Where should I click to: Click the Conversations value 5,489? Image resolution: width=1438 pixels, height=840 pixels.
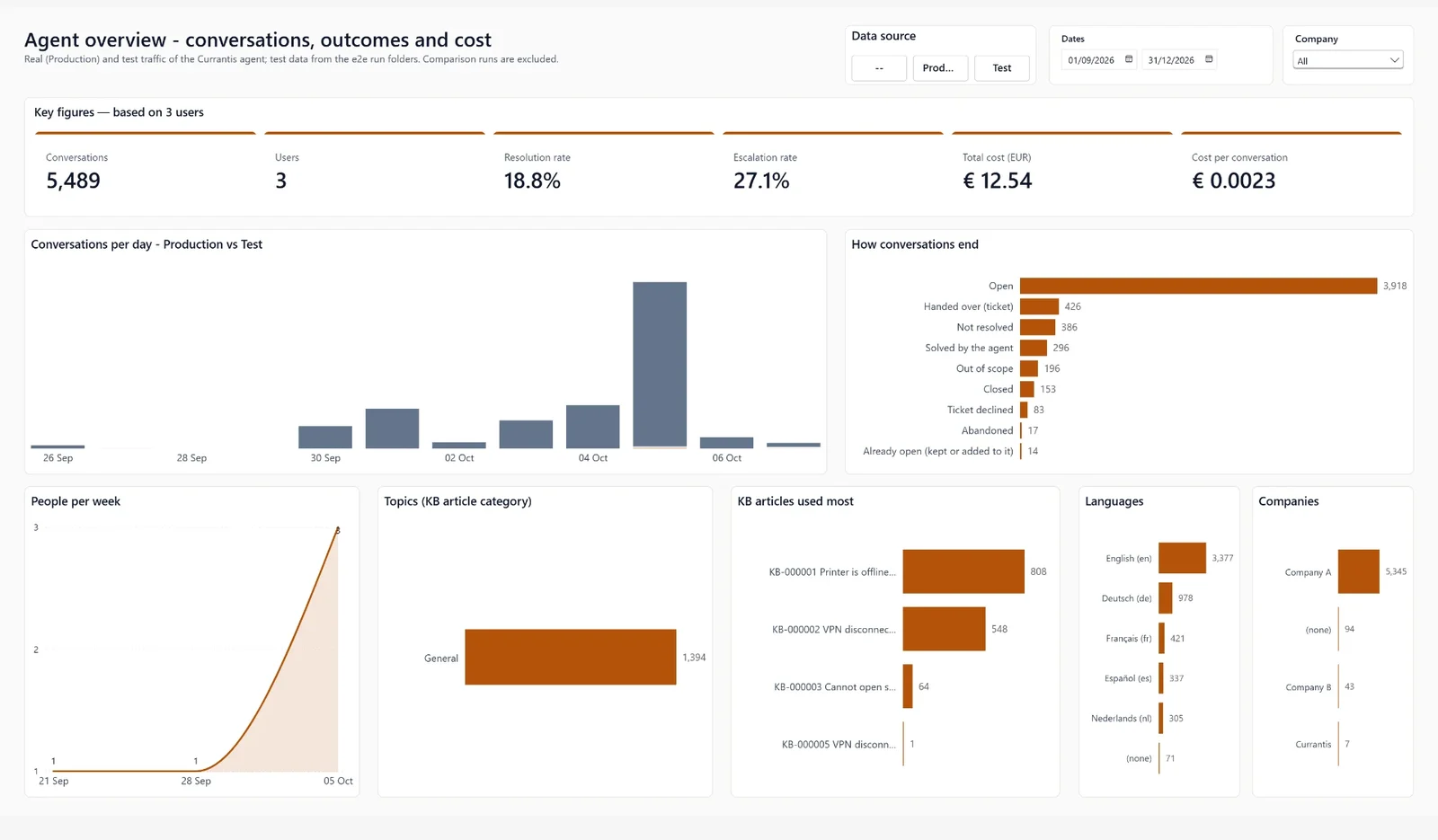(x=74, y=181)
